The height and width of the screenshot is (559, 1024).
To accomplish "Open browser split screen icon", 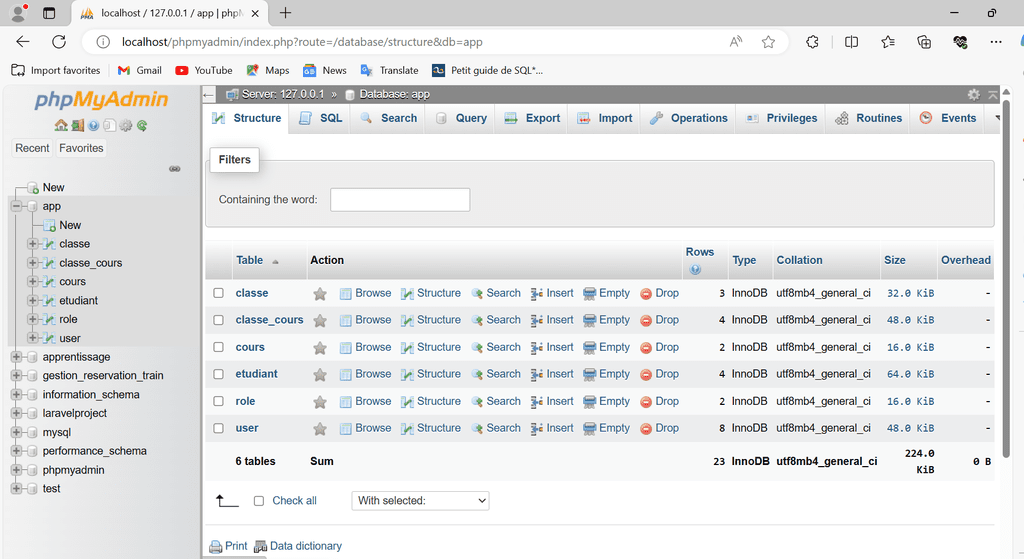I will pyautogui.click(x=851, y=42).
